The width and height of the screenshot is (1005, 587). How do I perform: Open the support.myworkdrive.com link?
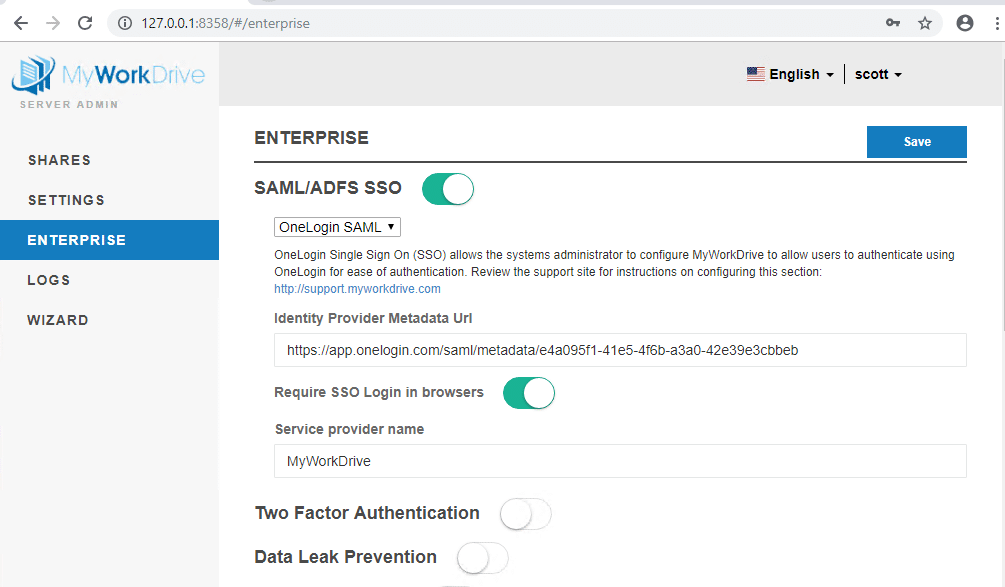[x=357, y=289]
